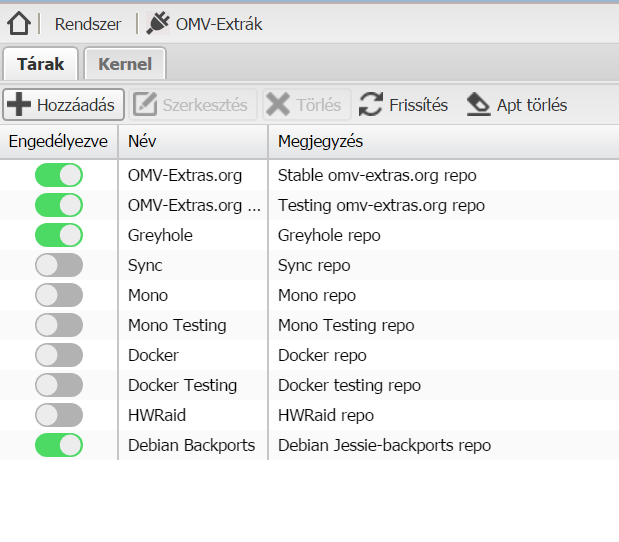Enable the HWRaid repo toggle
This screenshot has width=619, height=542.
coord(59,415)
